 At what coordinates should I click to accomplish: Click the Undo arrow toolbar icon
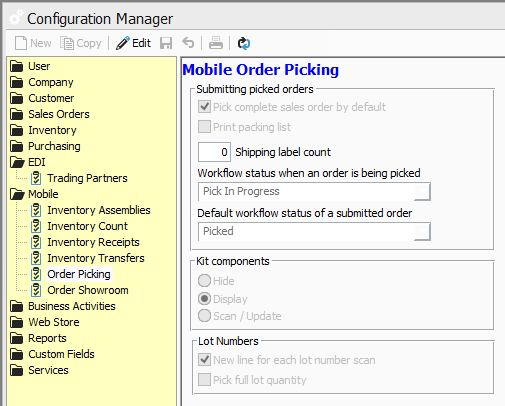click(188, 43)
